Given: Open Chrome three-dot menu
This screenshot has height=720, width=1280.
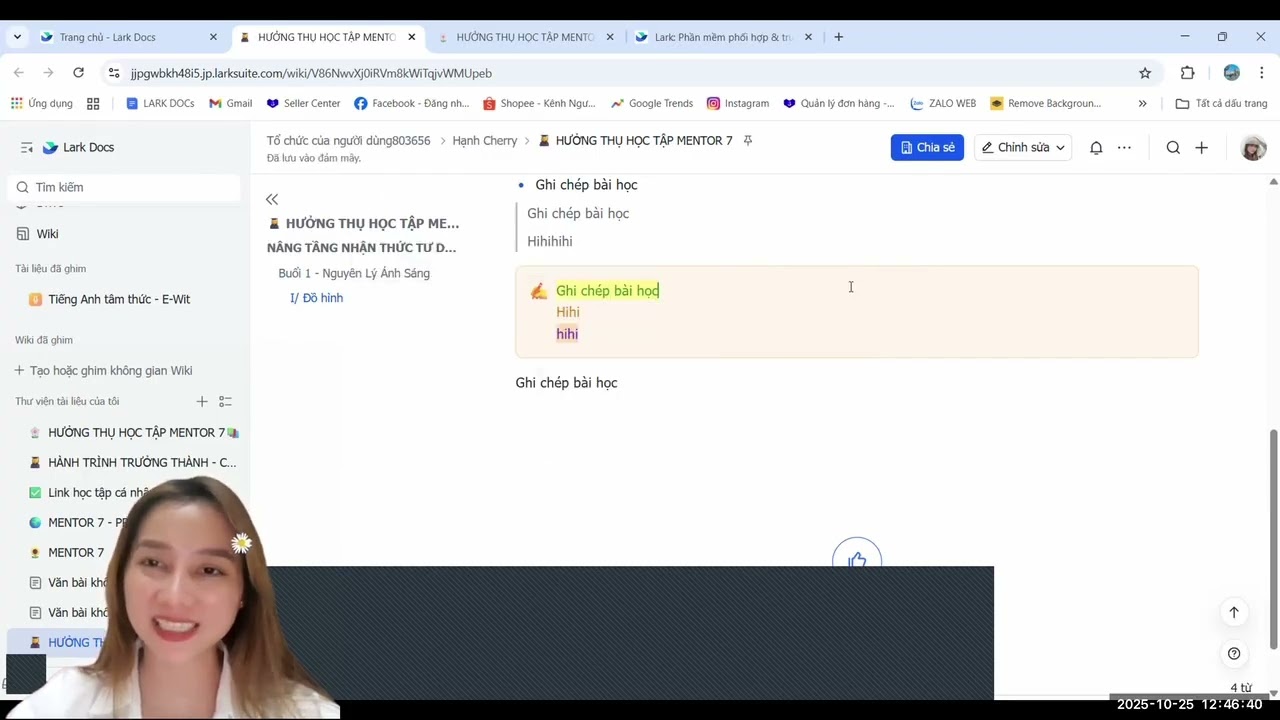Looking at the screenshot, I should tap(1262, 73).
